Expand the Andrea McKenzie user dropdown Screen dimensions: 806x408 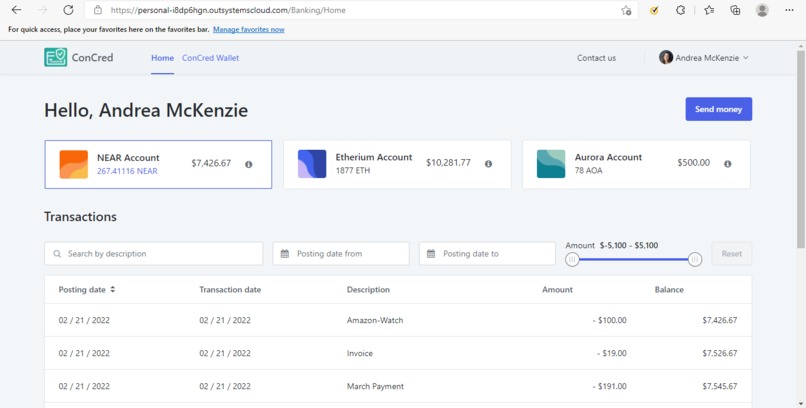[x=746, y=58]
